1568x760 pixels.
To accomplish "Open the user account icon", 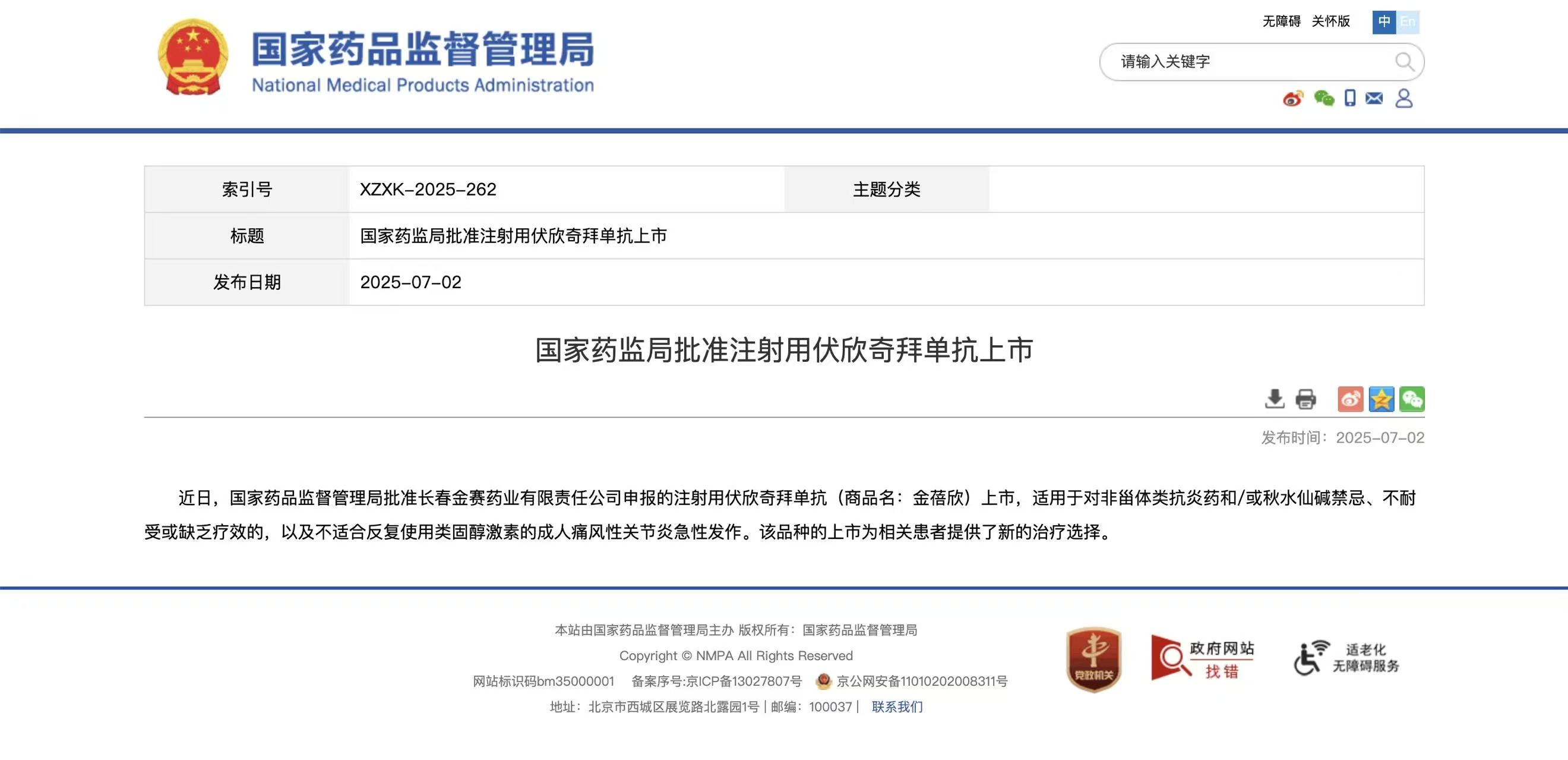I will coord(1403,98).
